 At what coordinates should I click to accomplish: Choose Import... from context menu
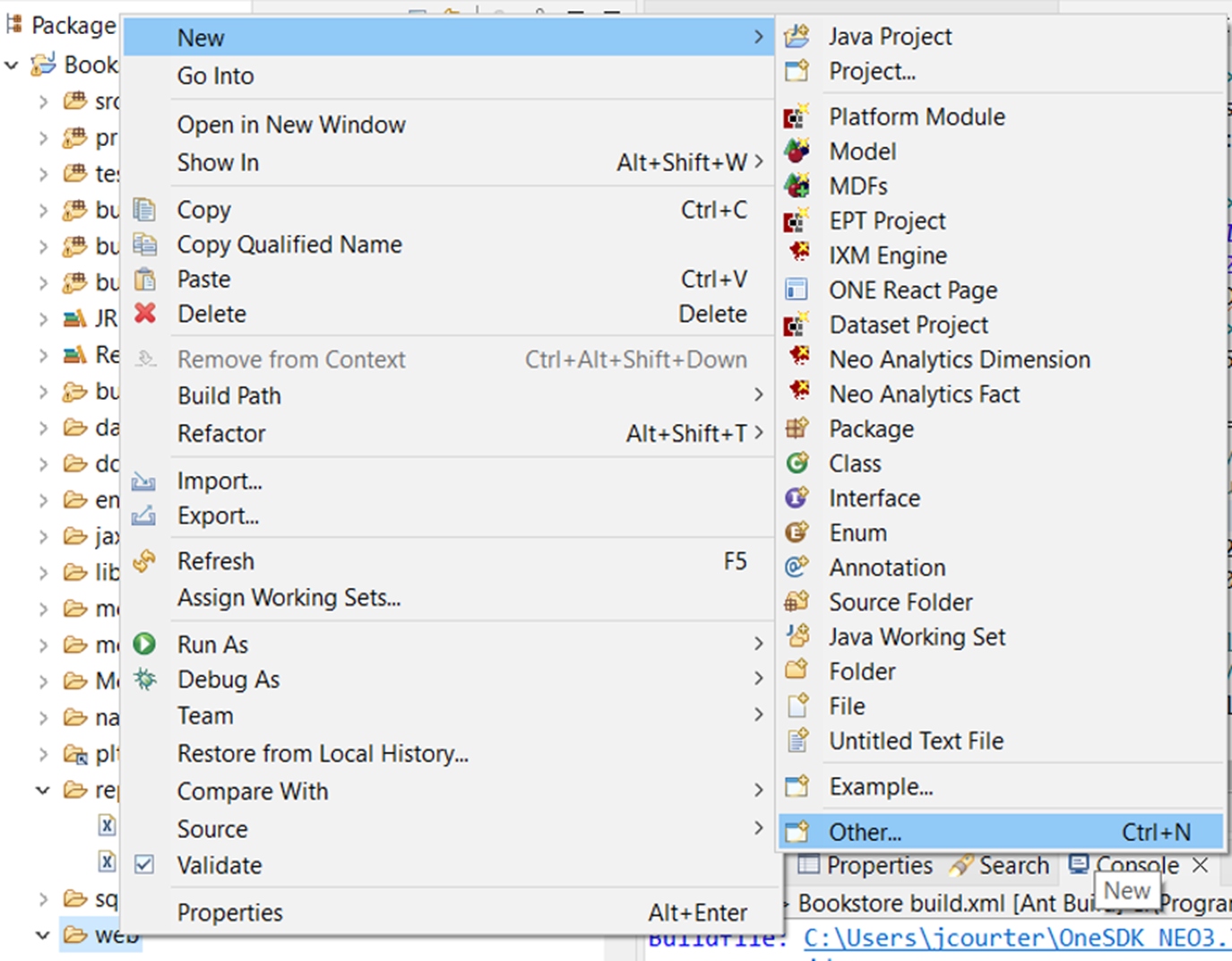point(448,480)
